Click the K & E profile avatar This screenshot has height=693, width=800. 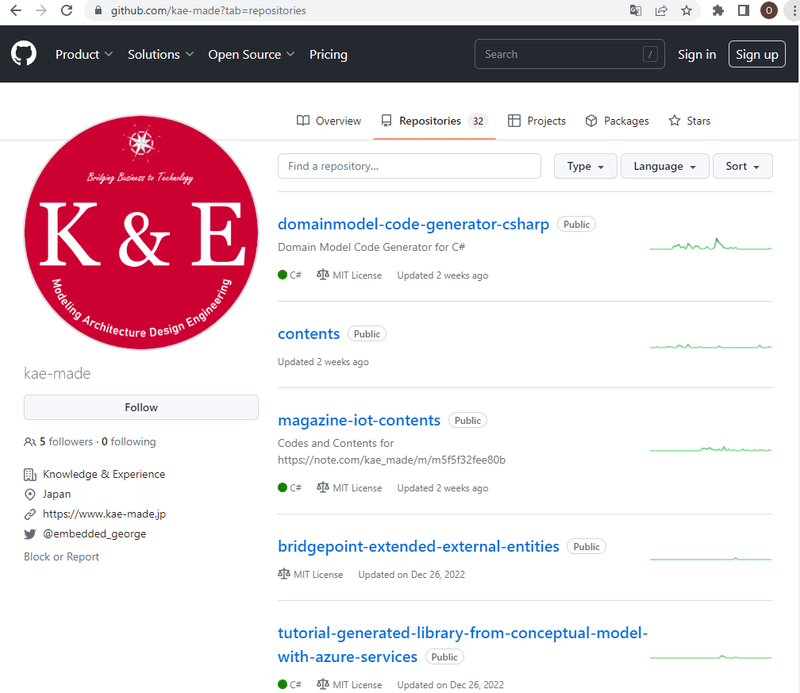coord(141,232)
